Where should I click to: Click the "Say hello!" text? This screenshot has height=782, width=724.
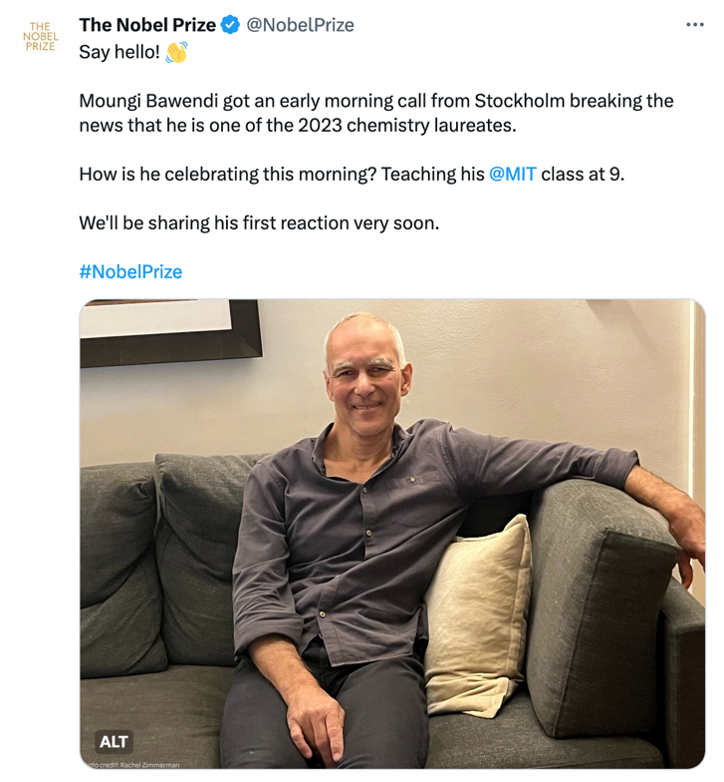click(119, 52)
